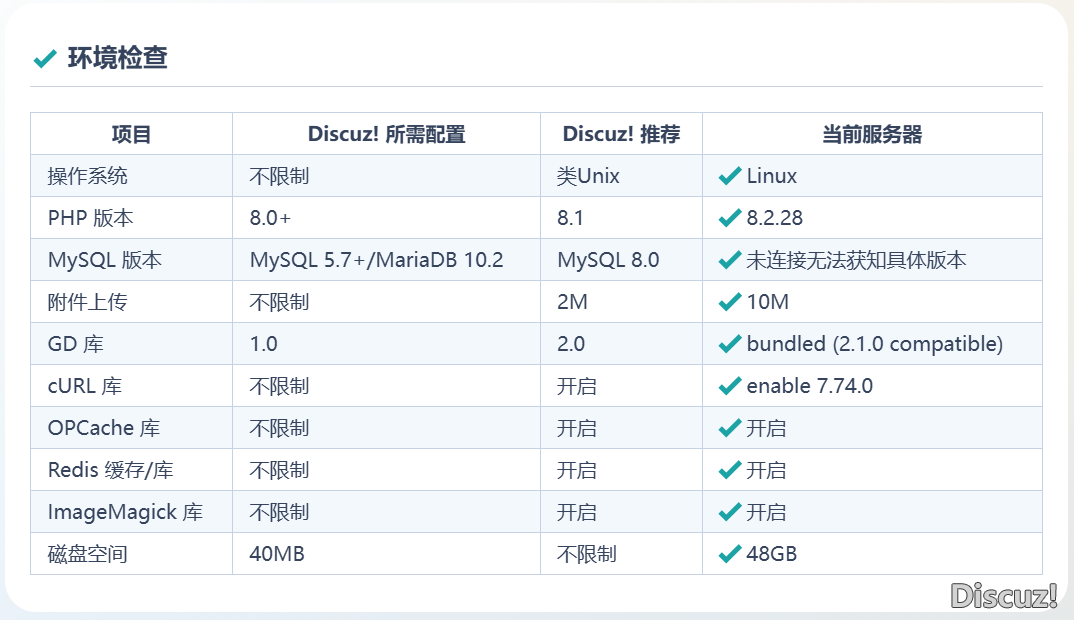This screenshot has height=620, width=1074.
Task: Click the checkmark next to bundled (2.1.0 compatible)
Action: tap(730, 345)
